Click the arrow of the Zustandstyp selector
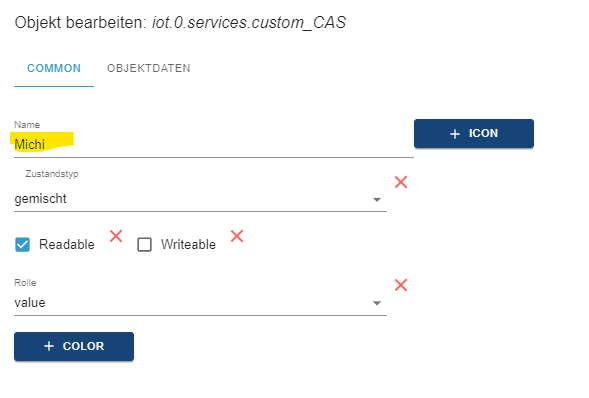 [x=377, y=200]
